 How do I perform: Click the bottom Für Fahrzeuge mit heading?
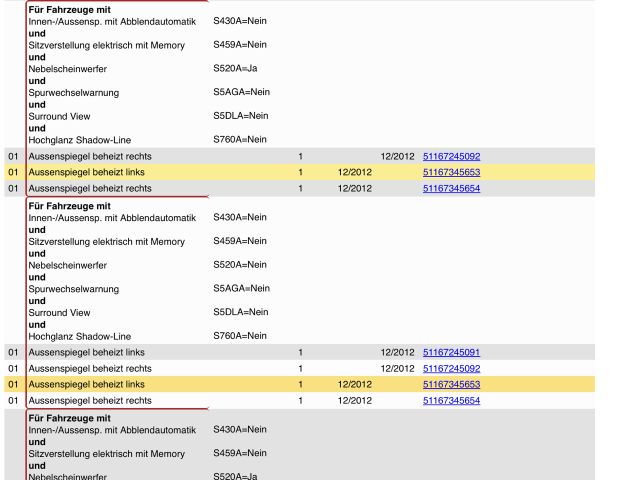68,418
